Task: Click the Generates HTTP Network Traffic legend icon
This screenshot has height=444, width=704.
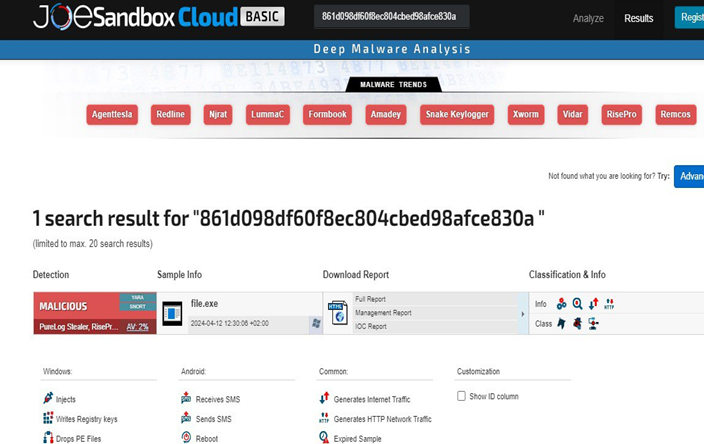Action: click(324, 418)
